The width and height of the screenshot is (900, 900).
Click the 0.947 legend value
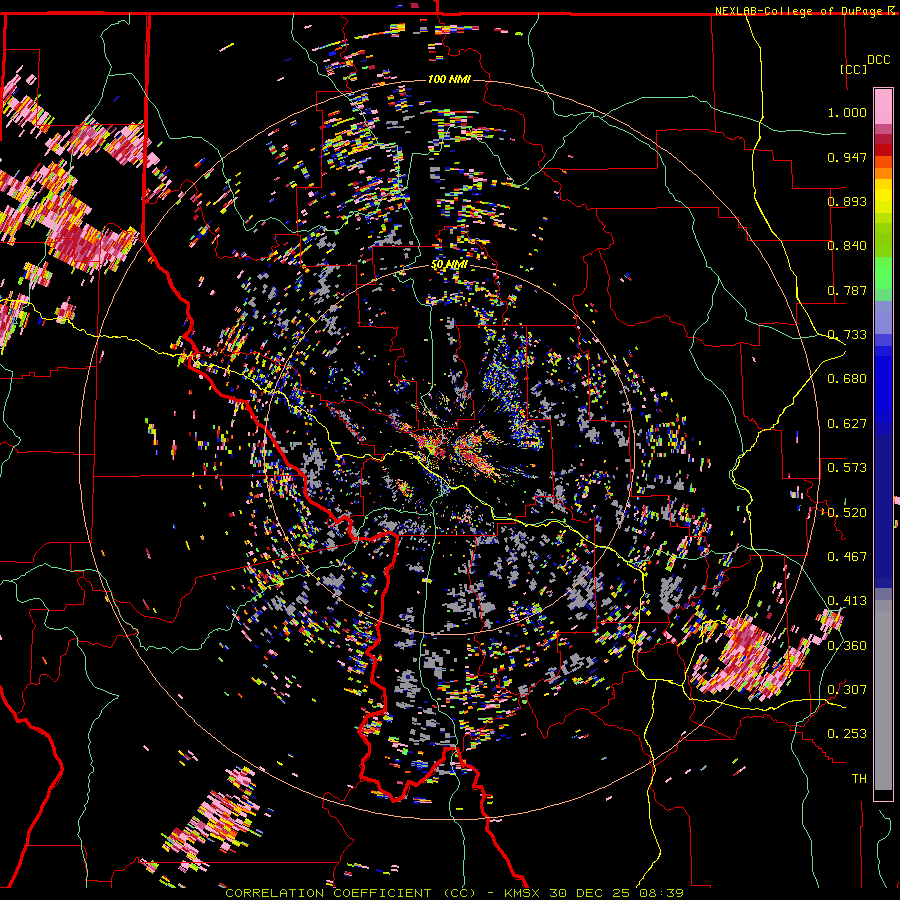click(x=847, y=157)
